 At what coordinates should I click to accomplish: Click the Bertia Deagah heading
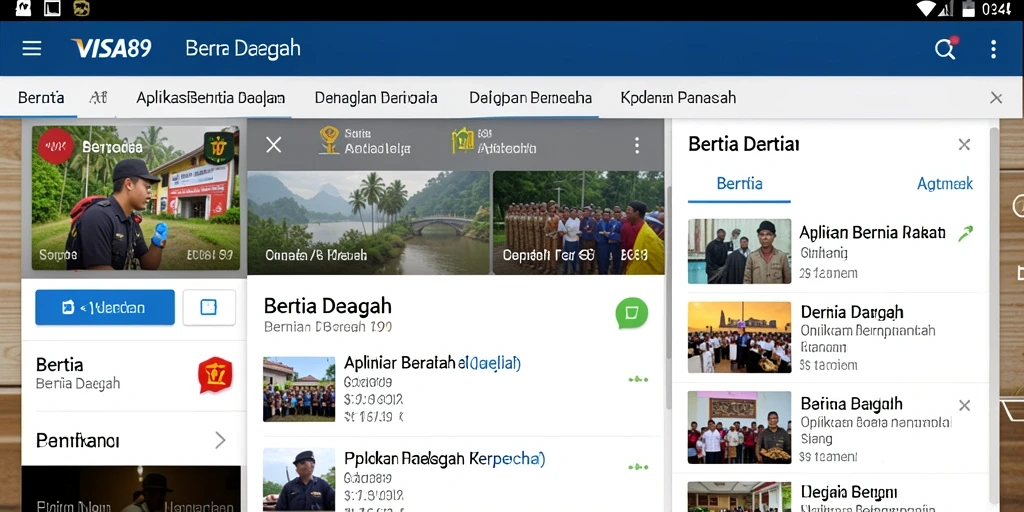click(x=328, y=306)
